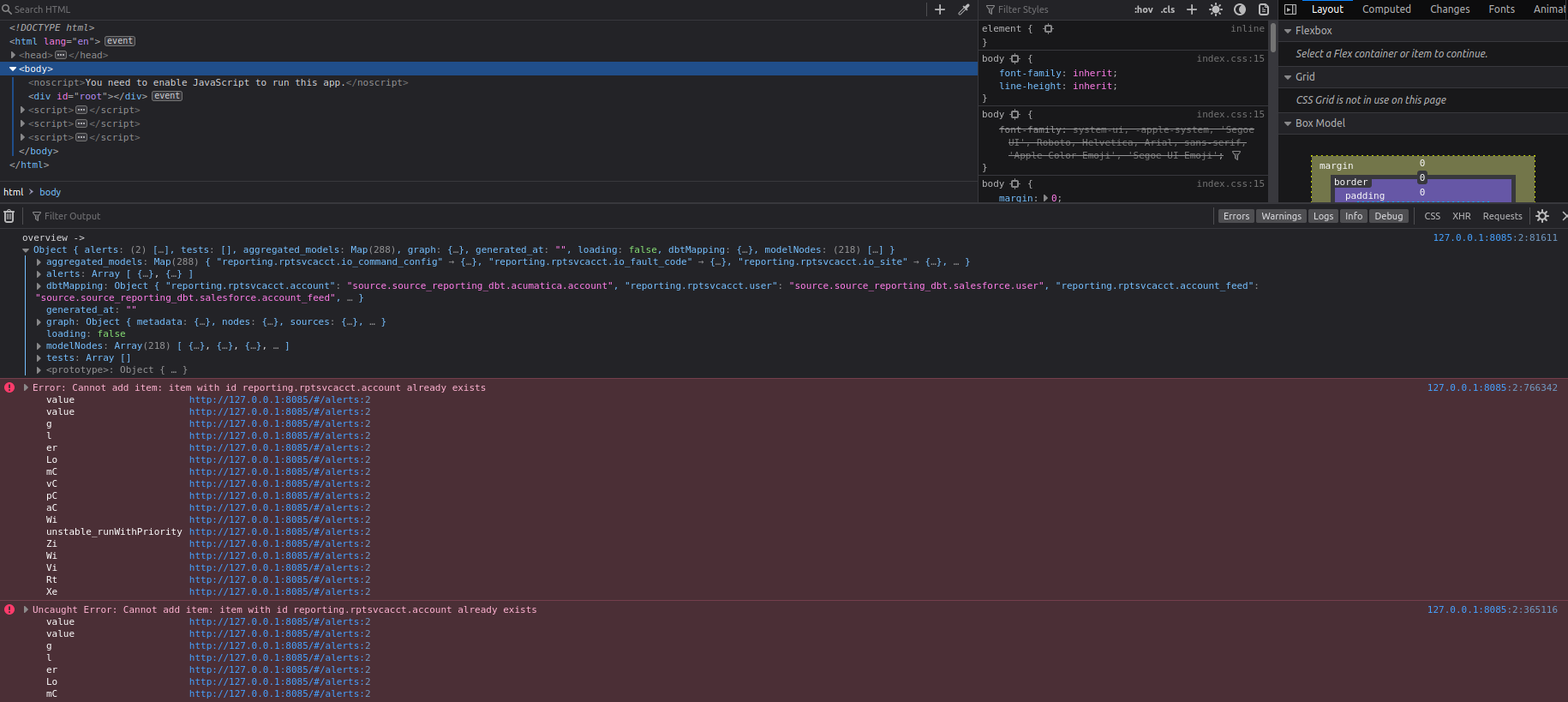The image size is (1568, 702).
Task: Collapse the logged overview Object
Action: (x=26, y=250)
